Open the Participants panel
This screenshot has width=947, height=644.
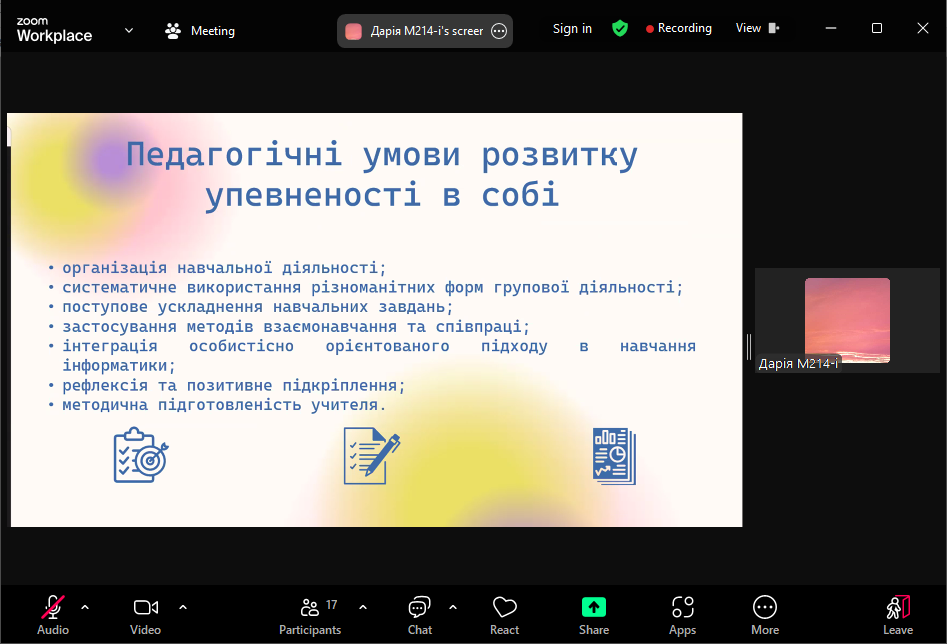tap(310, 614)
